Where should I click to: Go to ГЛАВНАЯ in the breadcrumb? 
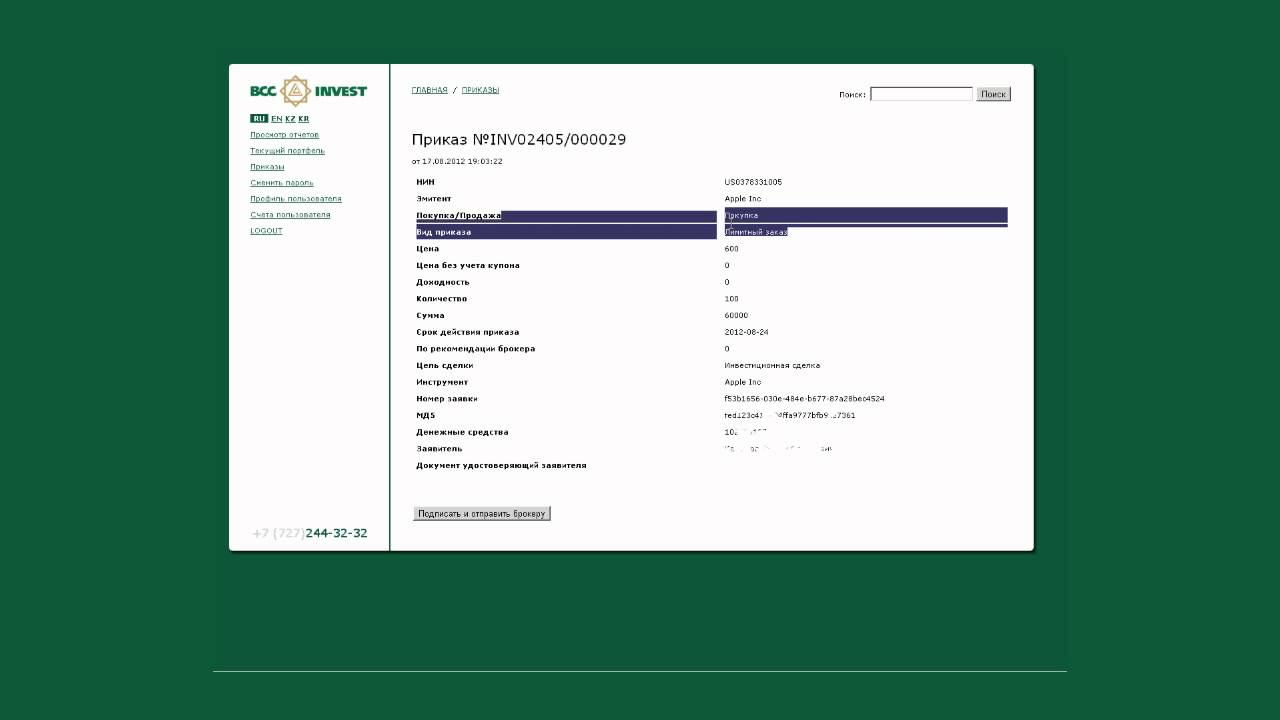pyautogui.click(x=430, y=90)
